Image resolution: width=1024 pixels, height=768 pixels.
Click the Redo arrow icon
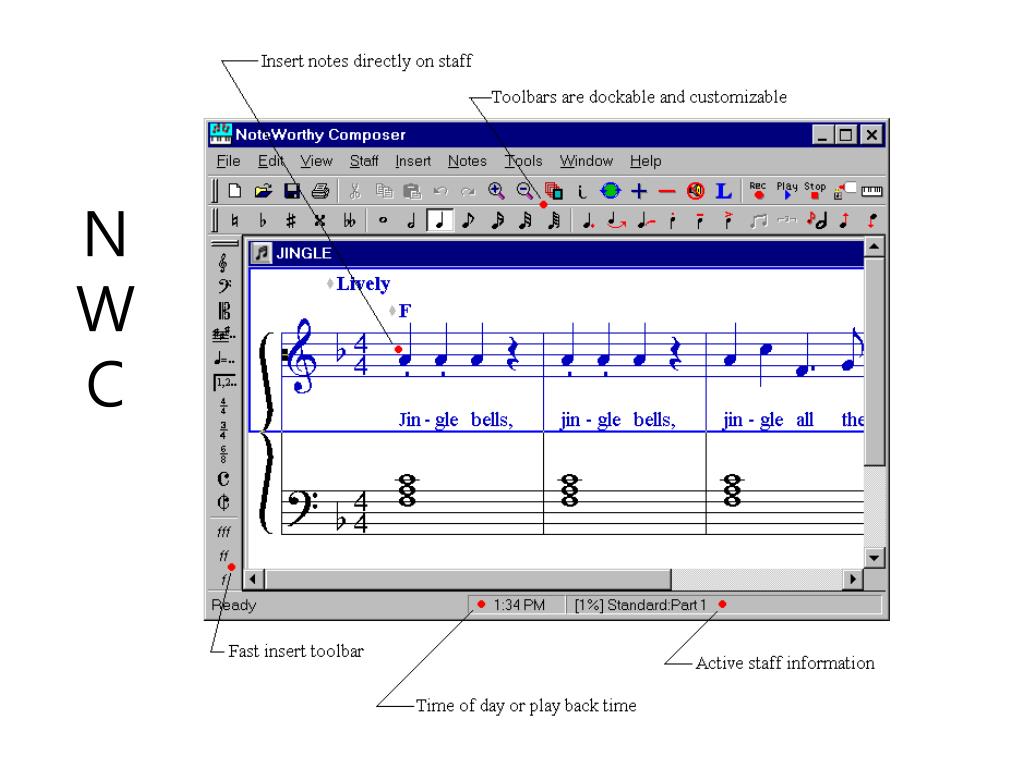pos(468,191)
